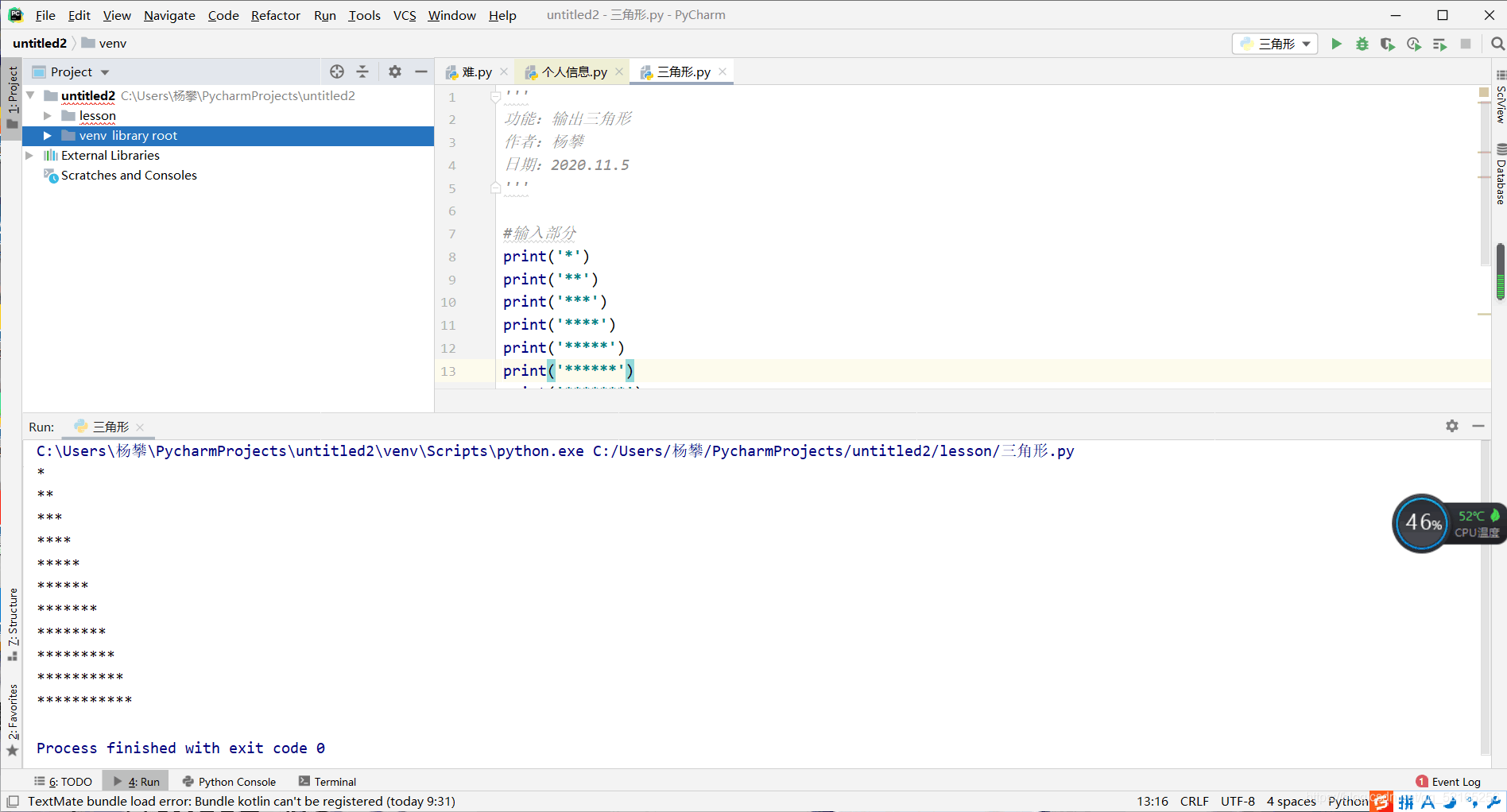Click the CPU temperature floating widget
The width and height of the screenshot is (1507, 812).
click(1448, 524)
